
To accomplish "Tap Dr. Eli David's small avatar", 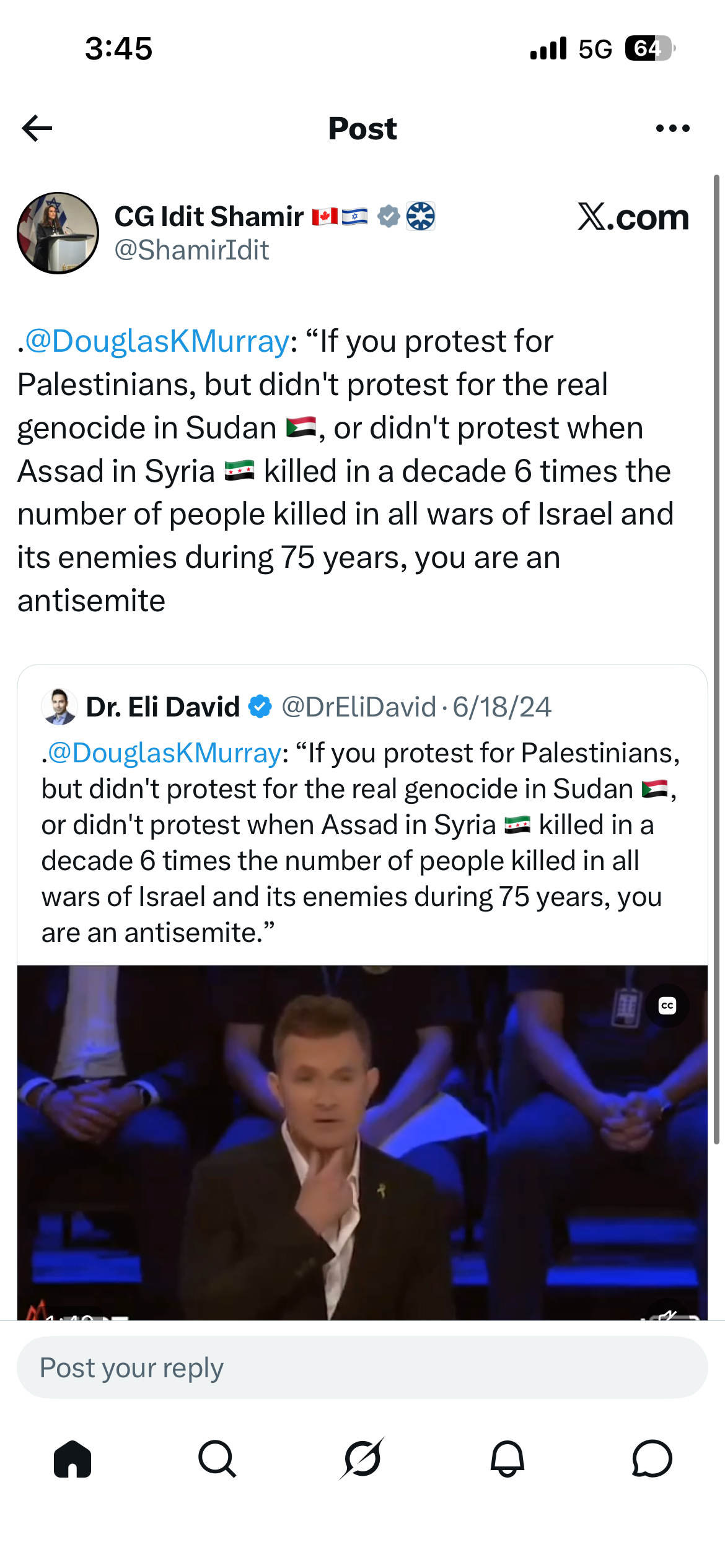I will tap(59, 707).
